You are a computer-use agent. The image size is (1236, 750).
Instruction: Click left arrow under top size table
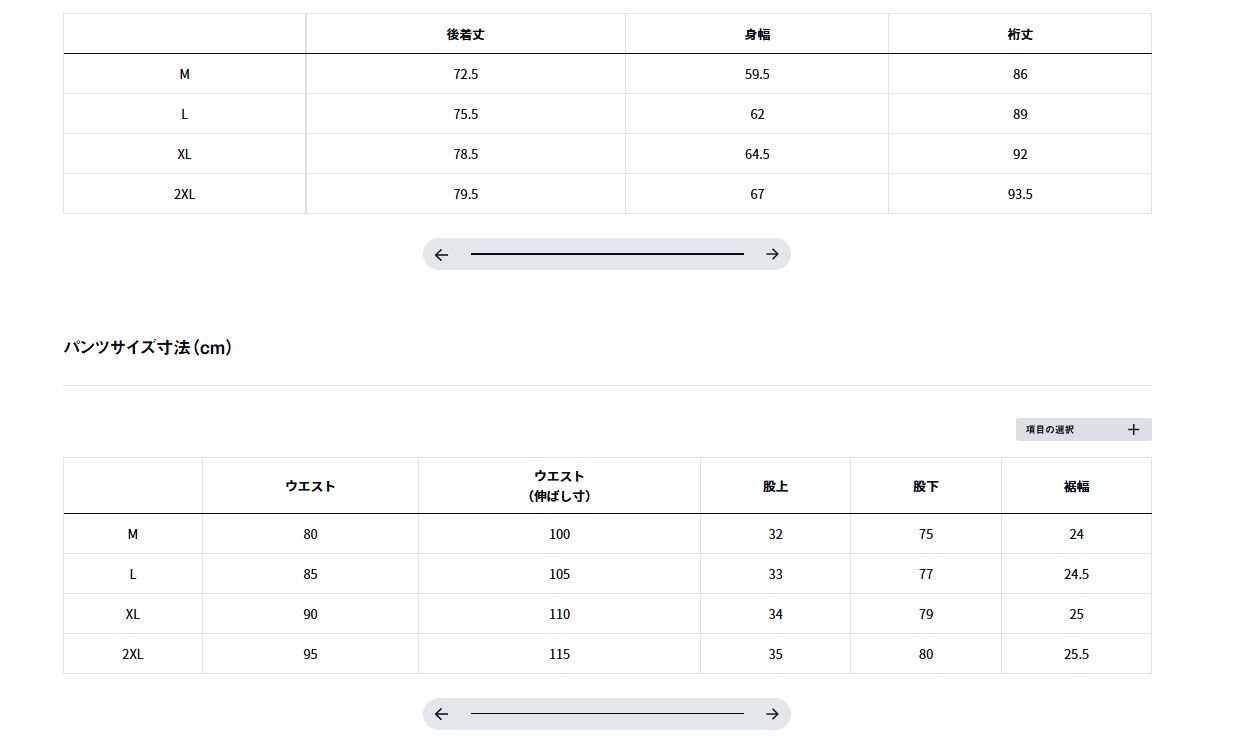[442, 255]
